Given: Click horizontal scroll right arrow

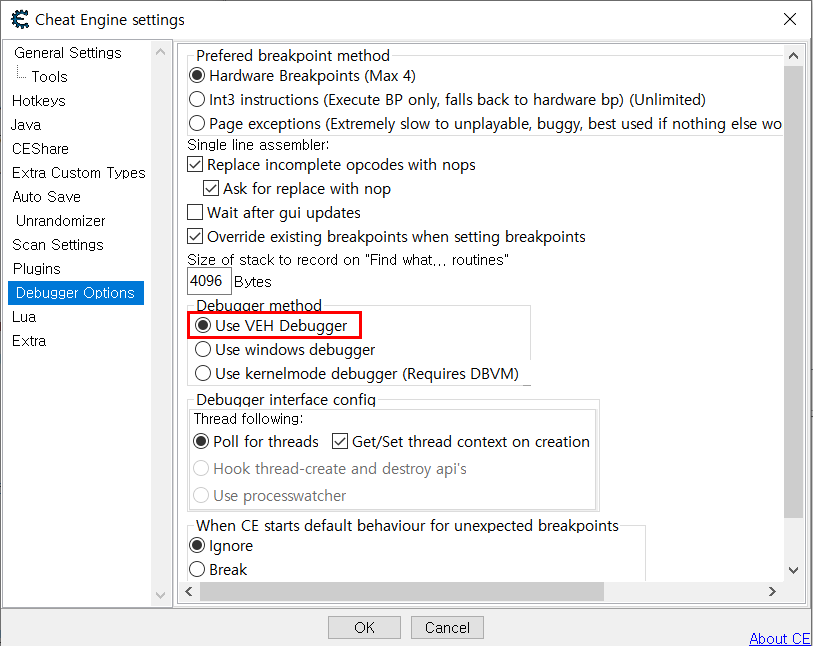Looking at the screenshot, I should 773,592.
